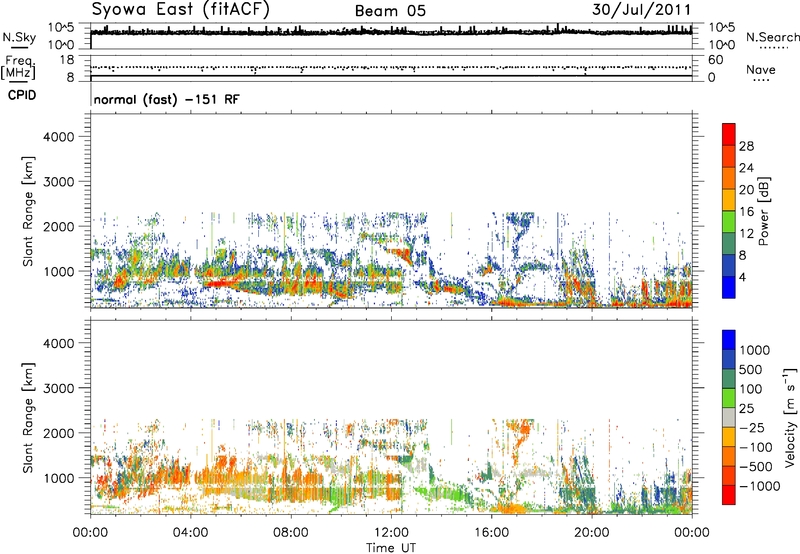This screenshot has width=800, height=554.
Task: Click the '4' Power colorbar tick
Action: pyautogui.click(x=742, y=277)
